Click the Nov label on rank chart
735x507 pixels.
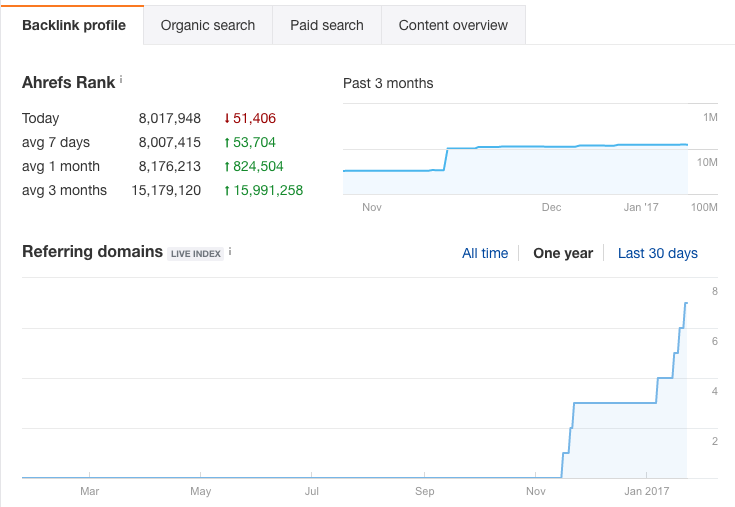pos(372,207)
